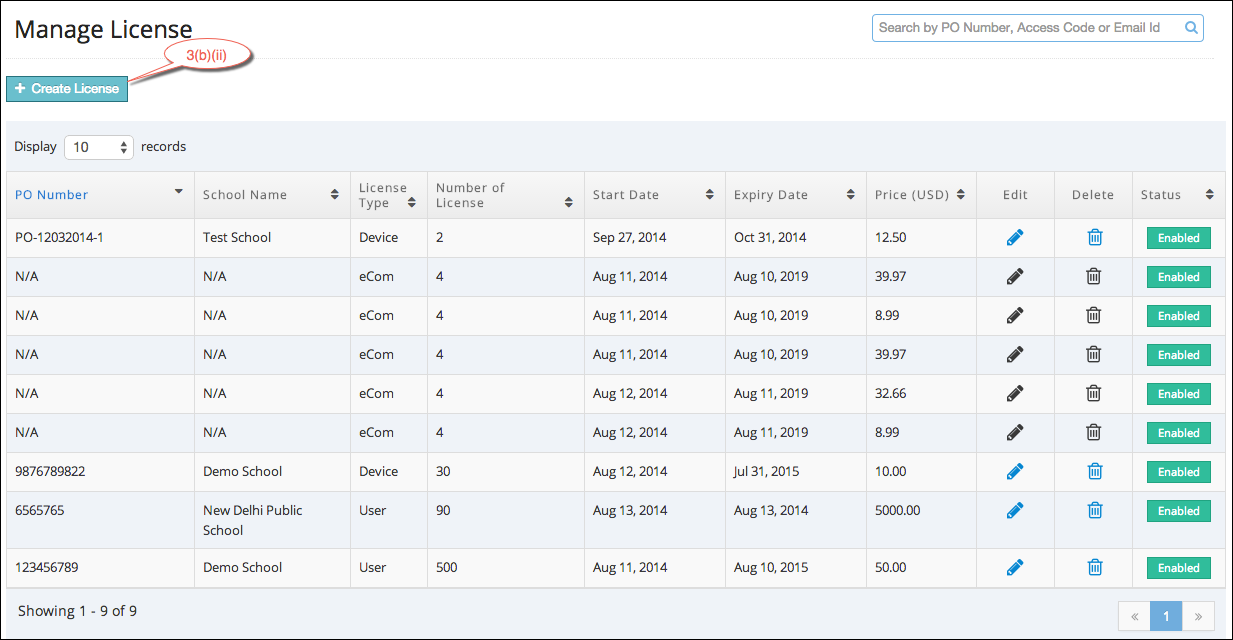
Task: Edit the 8.99 license starting Aug 12, 2014
Action: point(1015,433)
